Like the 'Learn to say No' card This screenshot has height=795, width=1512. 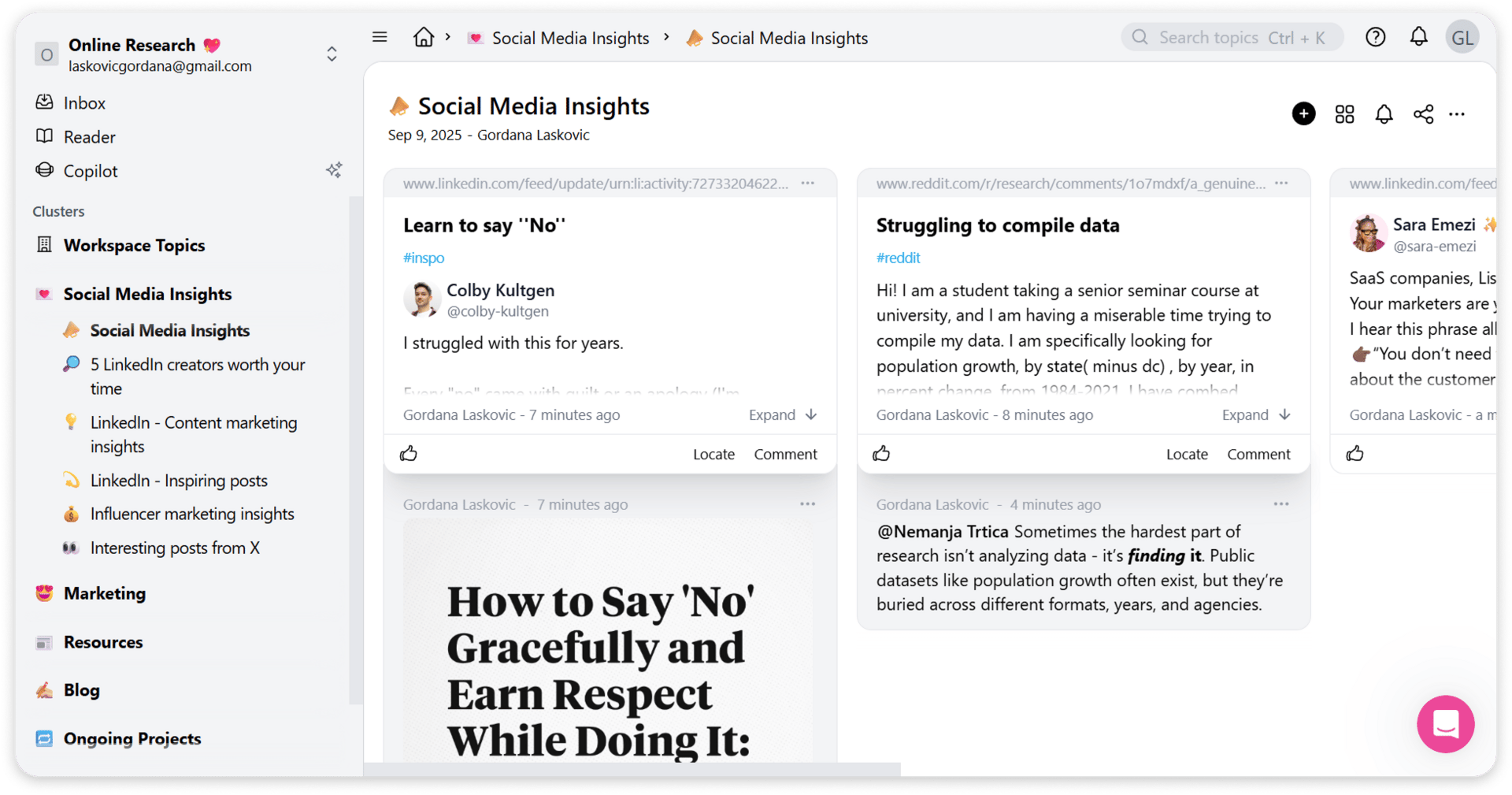[408, 453]
